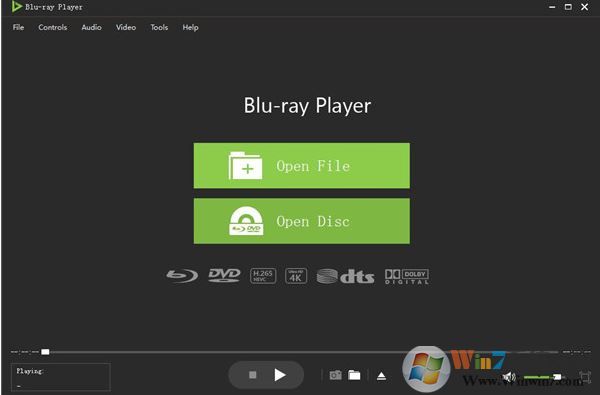Viewport: 600px width, 395px height.
Task: Adjust the green volume slider
Action: pyautogui.click(x=543, y=377)
